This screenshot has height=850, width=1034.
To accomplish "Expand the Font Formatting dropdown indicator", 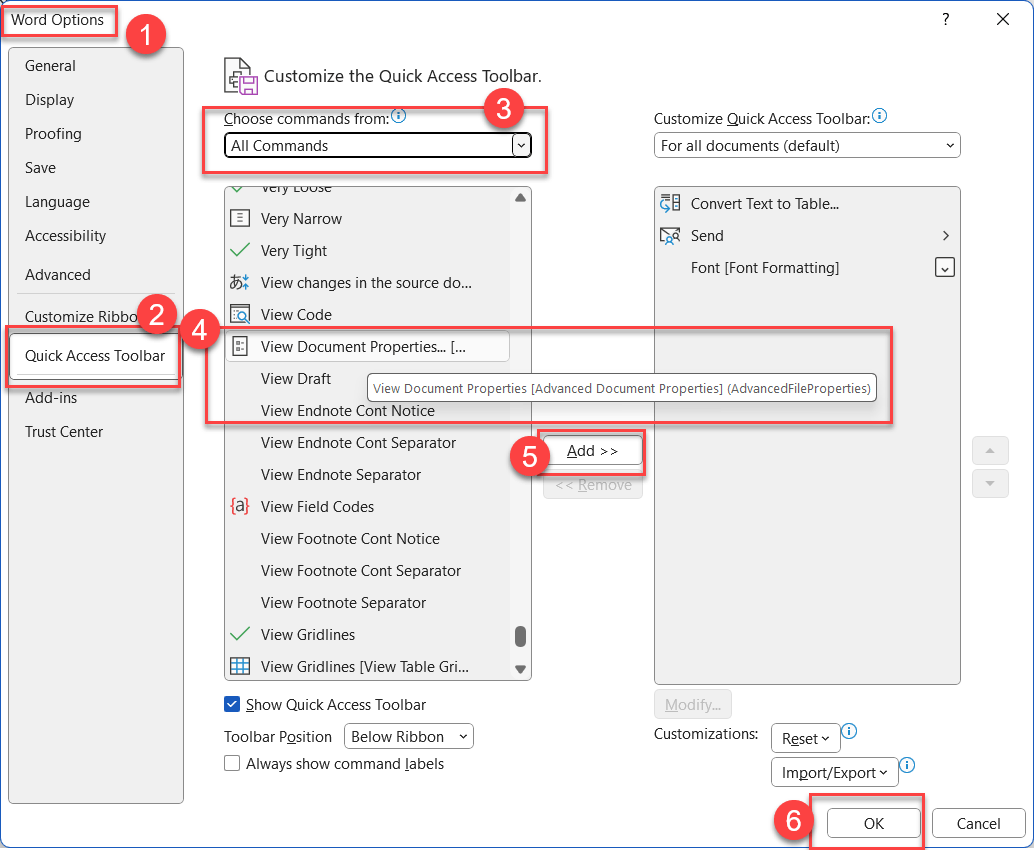I will (x=944, y=268).
